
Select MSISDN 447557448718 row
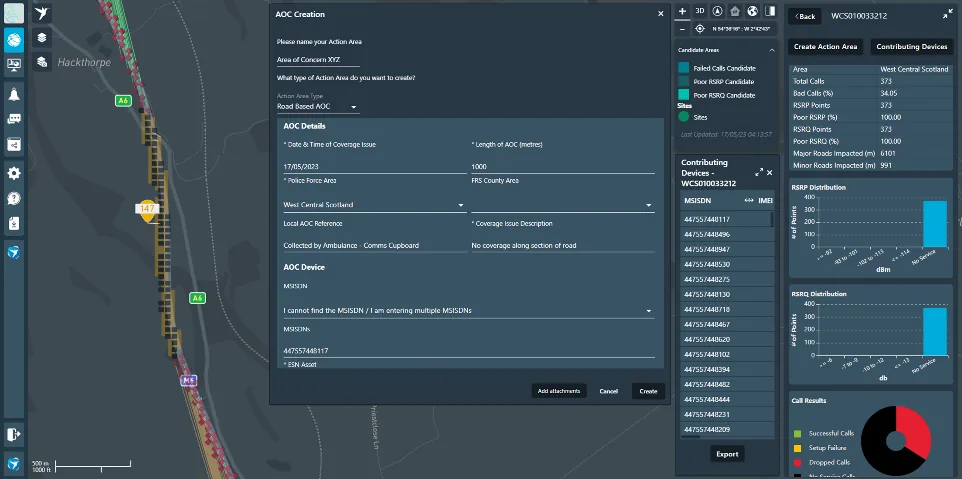pyautogui.click(x=726, y=309)
